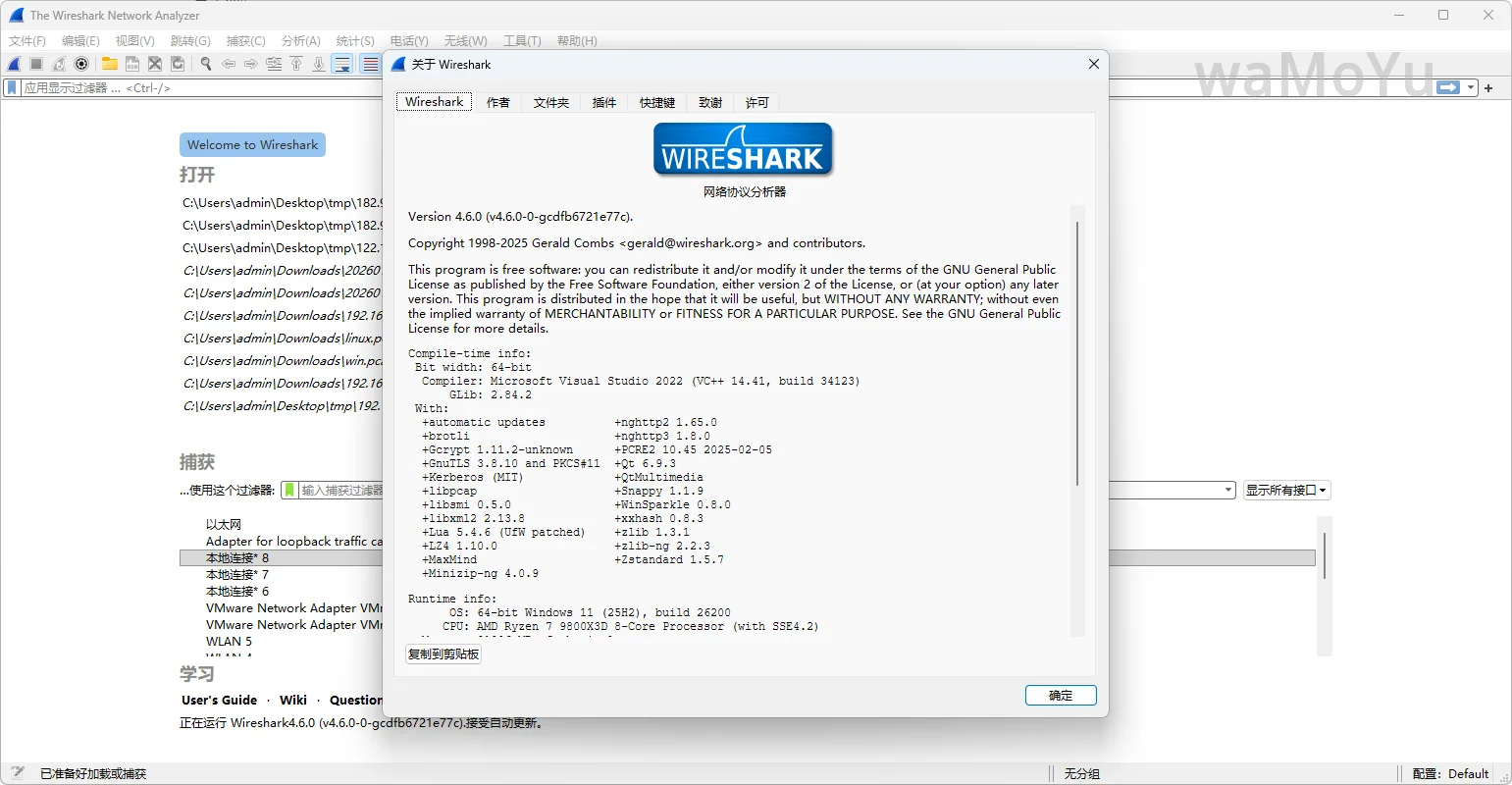
Task: Jump to the first packet icon
Action: pyautogui.click(x=296, y=64)
